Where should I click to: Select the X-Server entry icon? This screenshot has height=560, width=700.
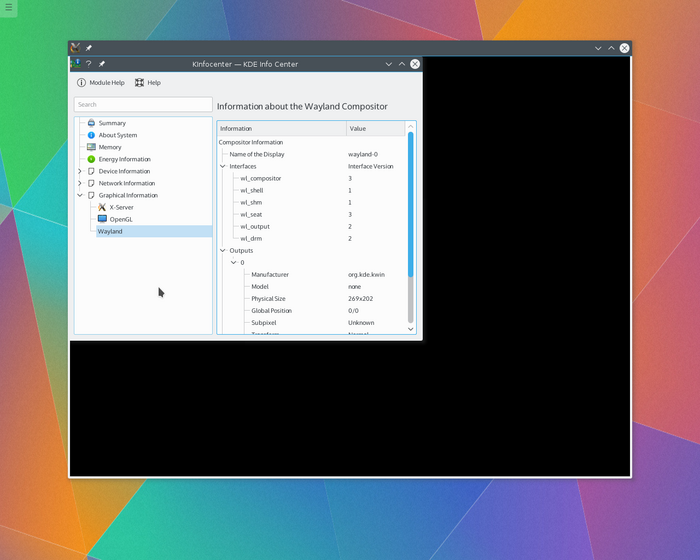click(102, 207)
